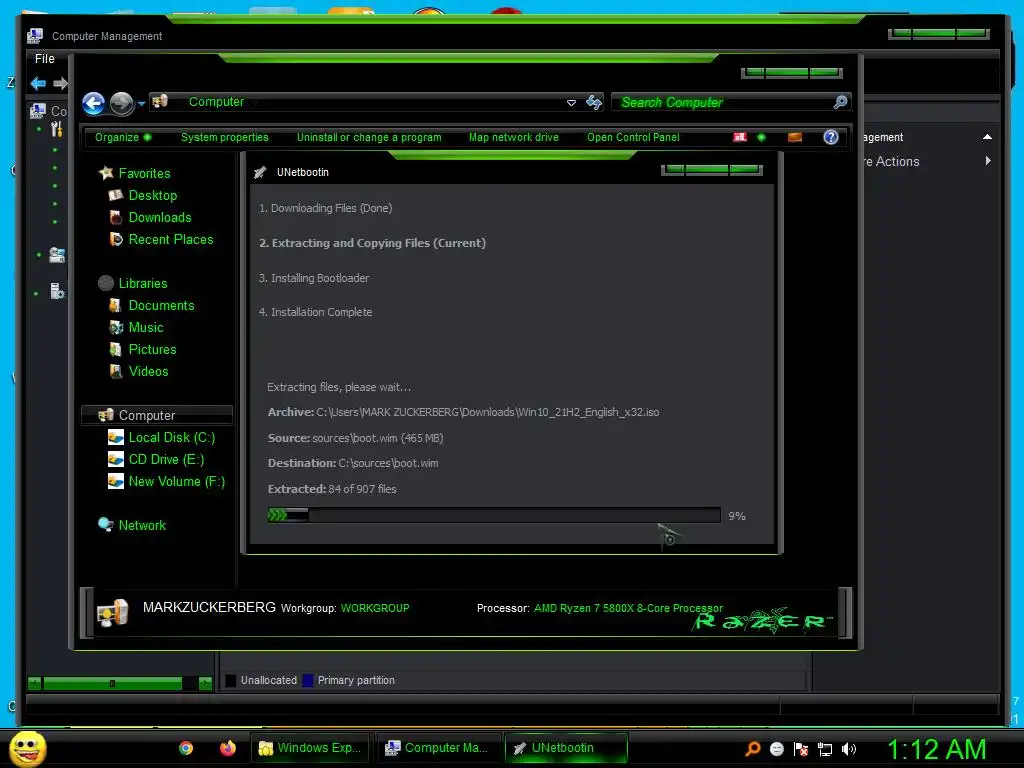The height and width of the screenshot is (768, 1024).
Task: Click Unallocated black legend swatch
Action: click(x=231, y=680)
